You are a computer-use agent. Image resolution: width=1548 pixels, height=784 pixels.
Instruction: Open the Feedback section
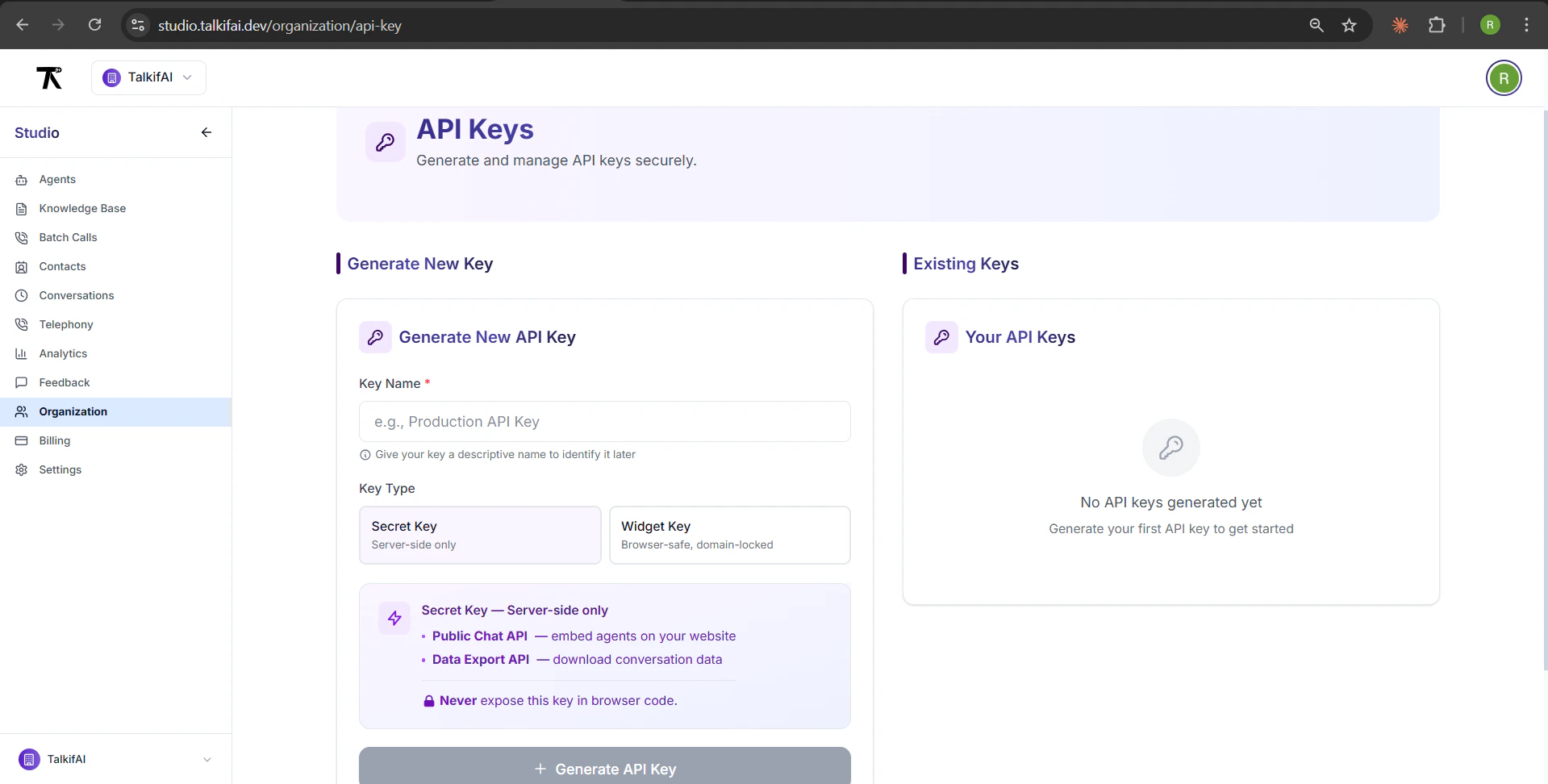coord(64,382)
